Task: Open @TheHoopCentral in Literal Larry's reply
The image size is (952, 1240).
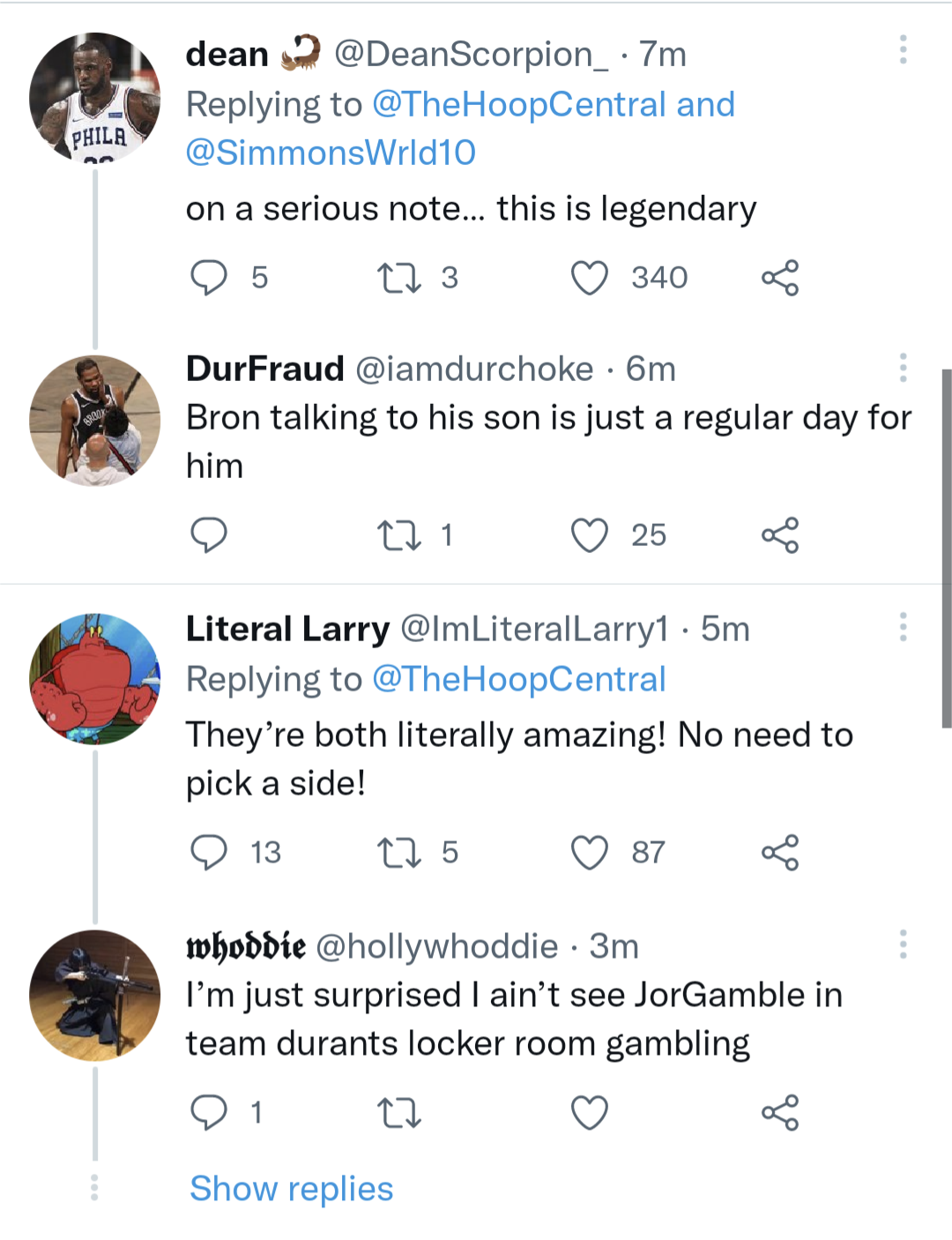Action: tap(518, 679)
